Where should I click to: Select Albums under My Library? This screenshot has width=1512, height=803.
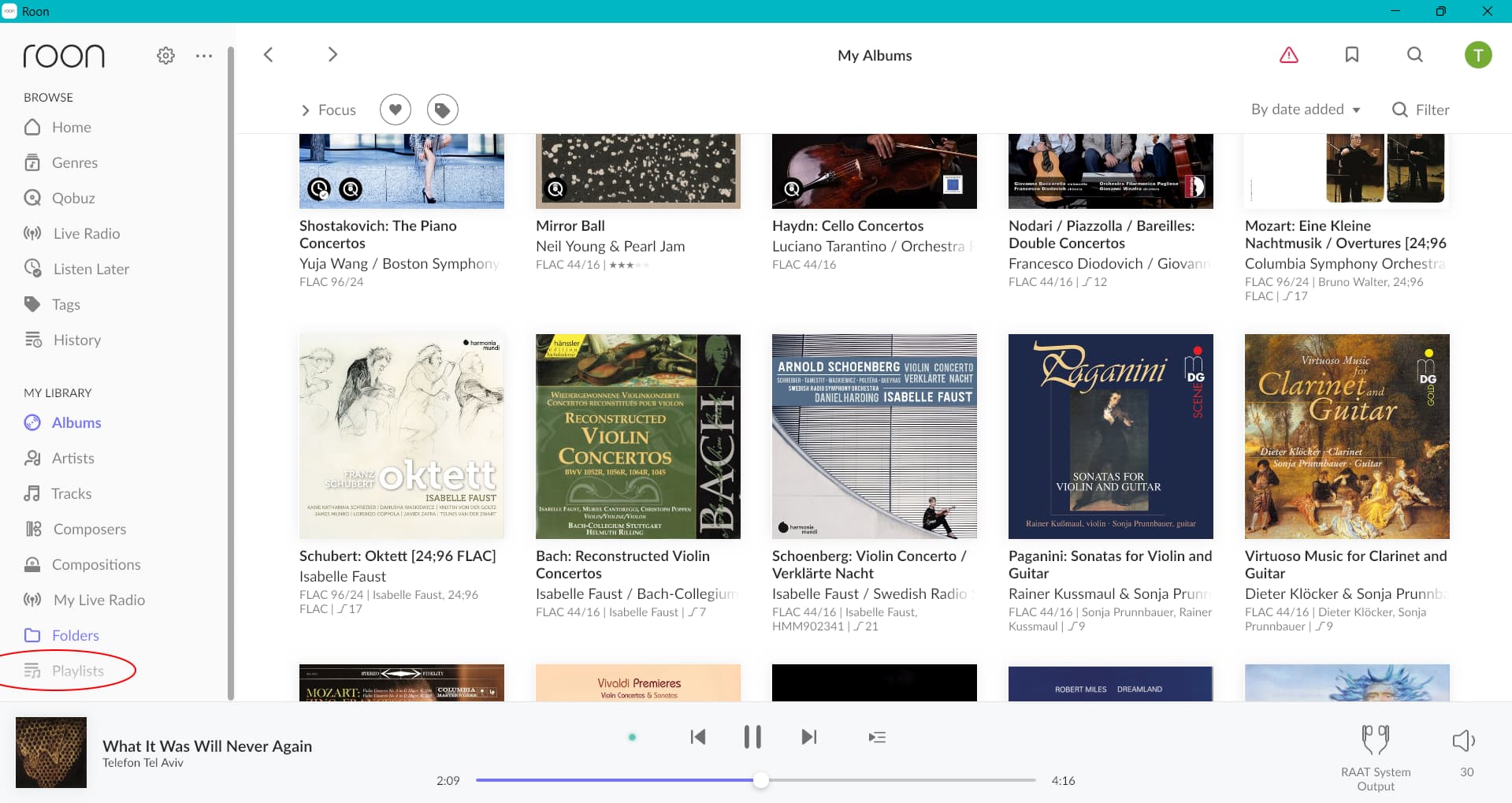(x=62, y=422)
